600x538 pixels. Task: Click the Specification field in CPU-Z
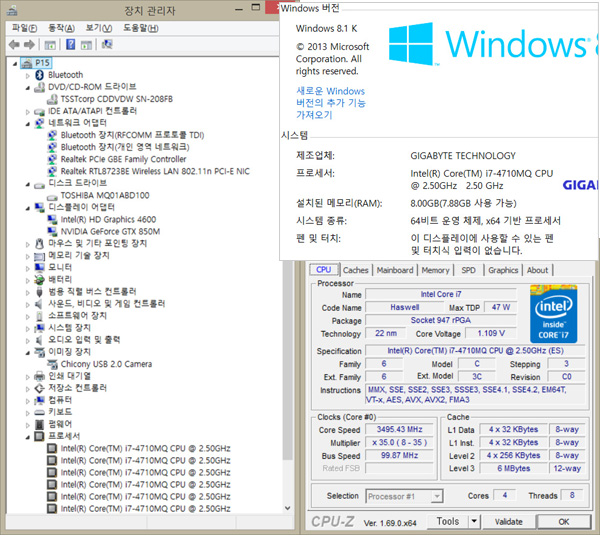(475, 351)
